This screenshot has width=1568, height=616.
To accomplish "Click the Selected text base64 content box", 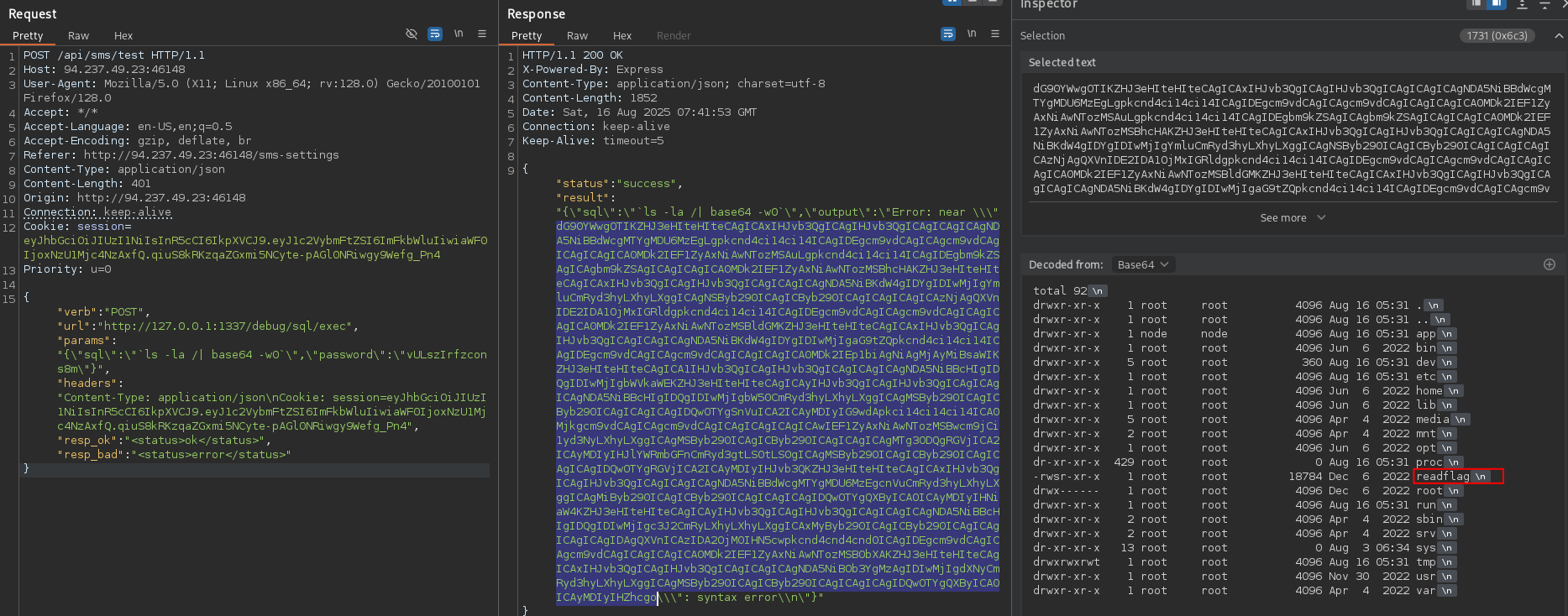I will coord(1292,138).
